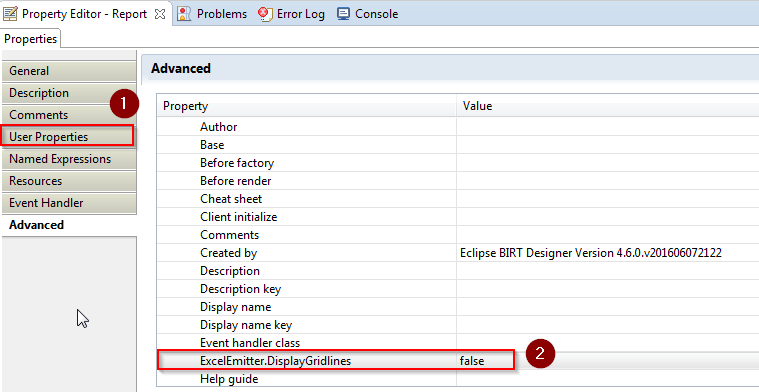The image size is (759, 392).
Task: Click the Error Log icon
Action: (x=265, y=14)
